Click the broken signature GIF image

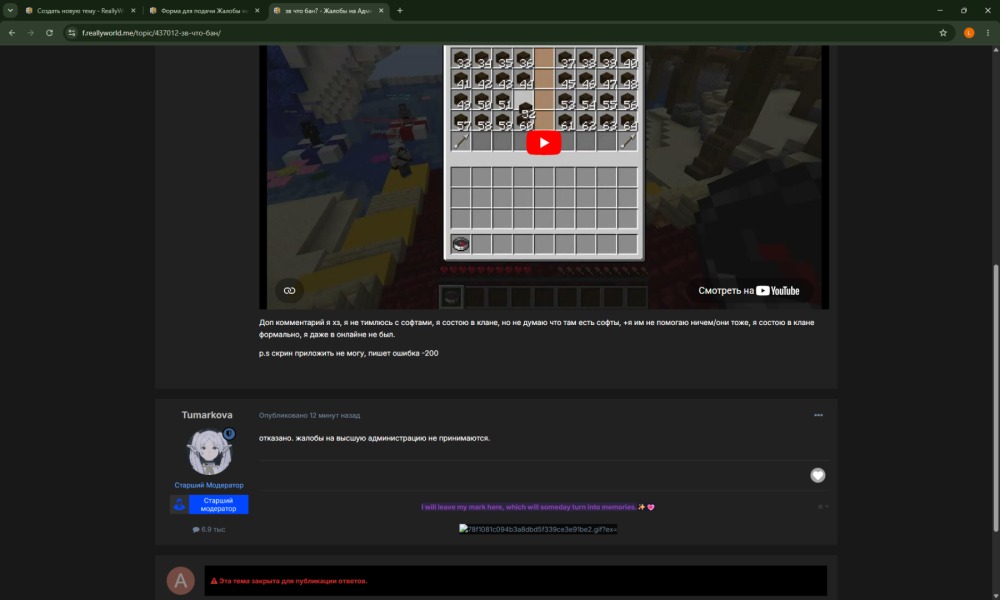(538, 529)
